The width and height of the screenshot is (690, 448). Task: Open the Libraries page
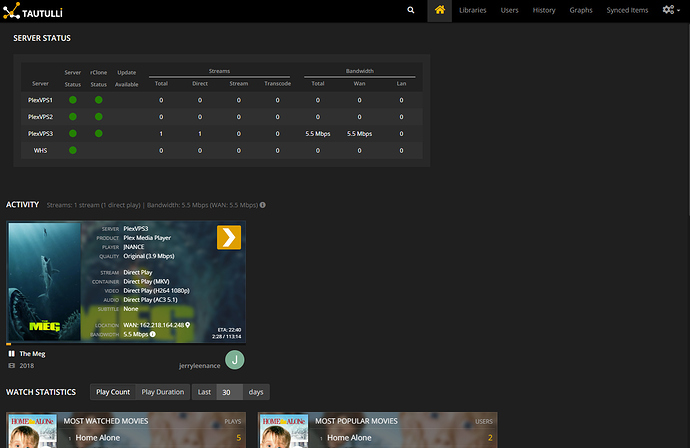[x=473, y=10]
